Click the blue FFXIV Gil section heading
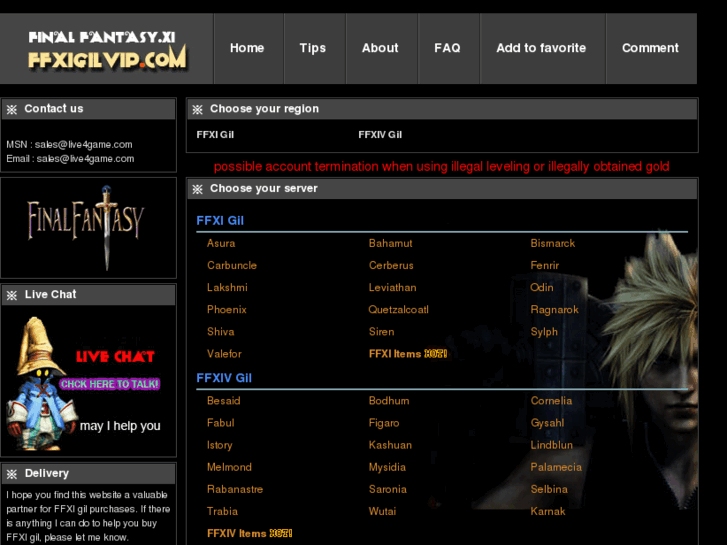Viewport: 727px width, 545px height. point(224,378)
